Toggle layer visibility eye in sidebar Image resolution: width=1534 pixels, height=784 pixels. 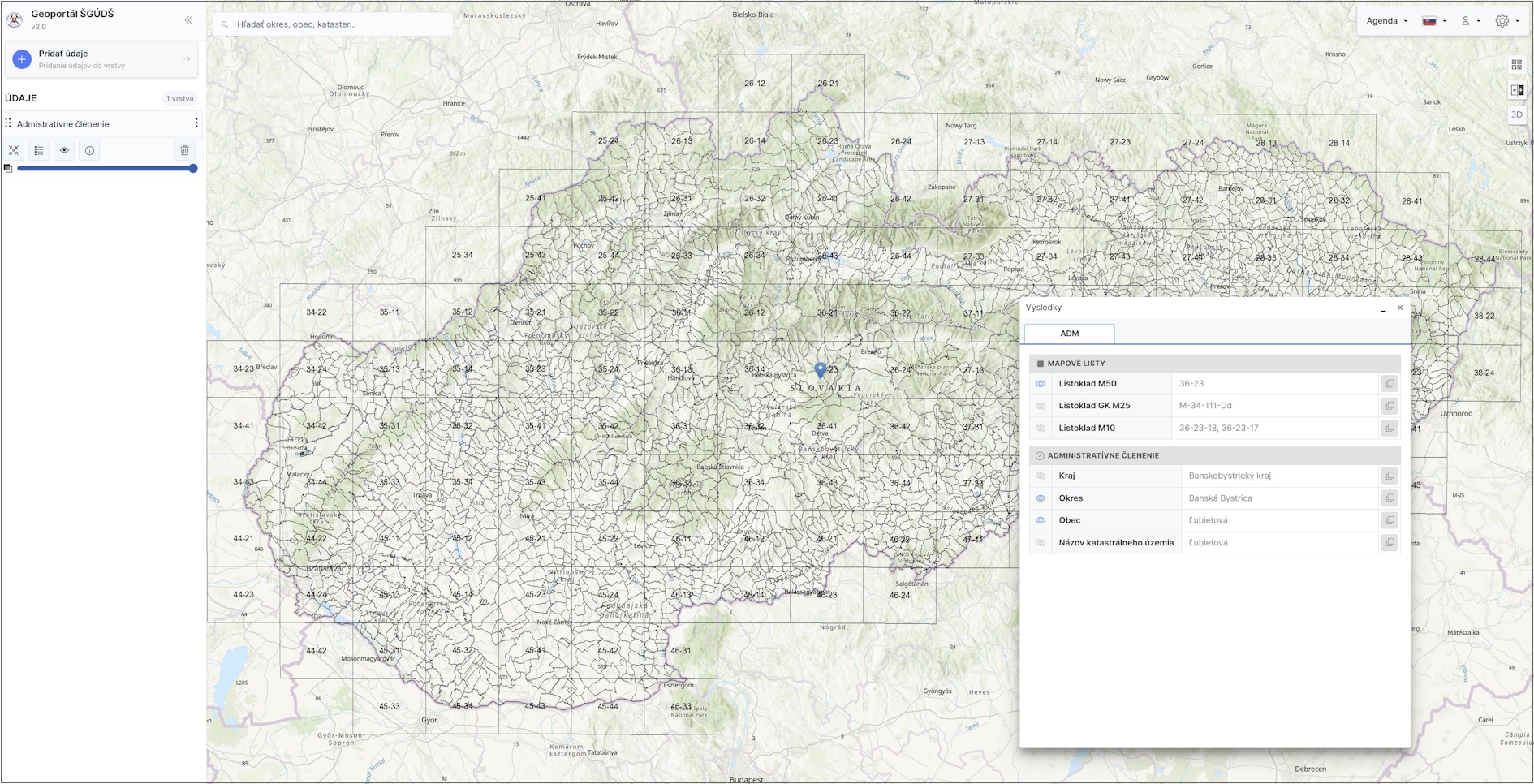pos(64,150)
